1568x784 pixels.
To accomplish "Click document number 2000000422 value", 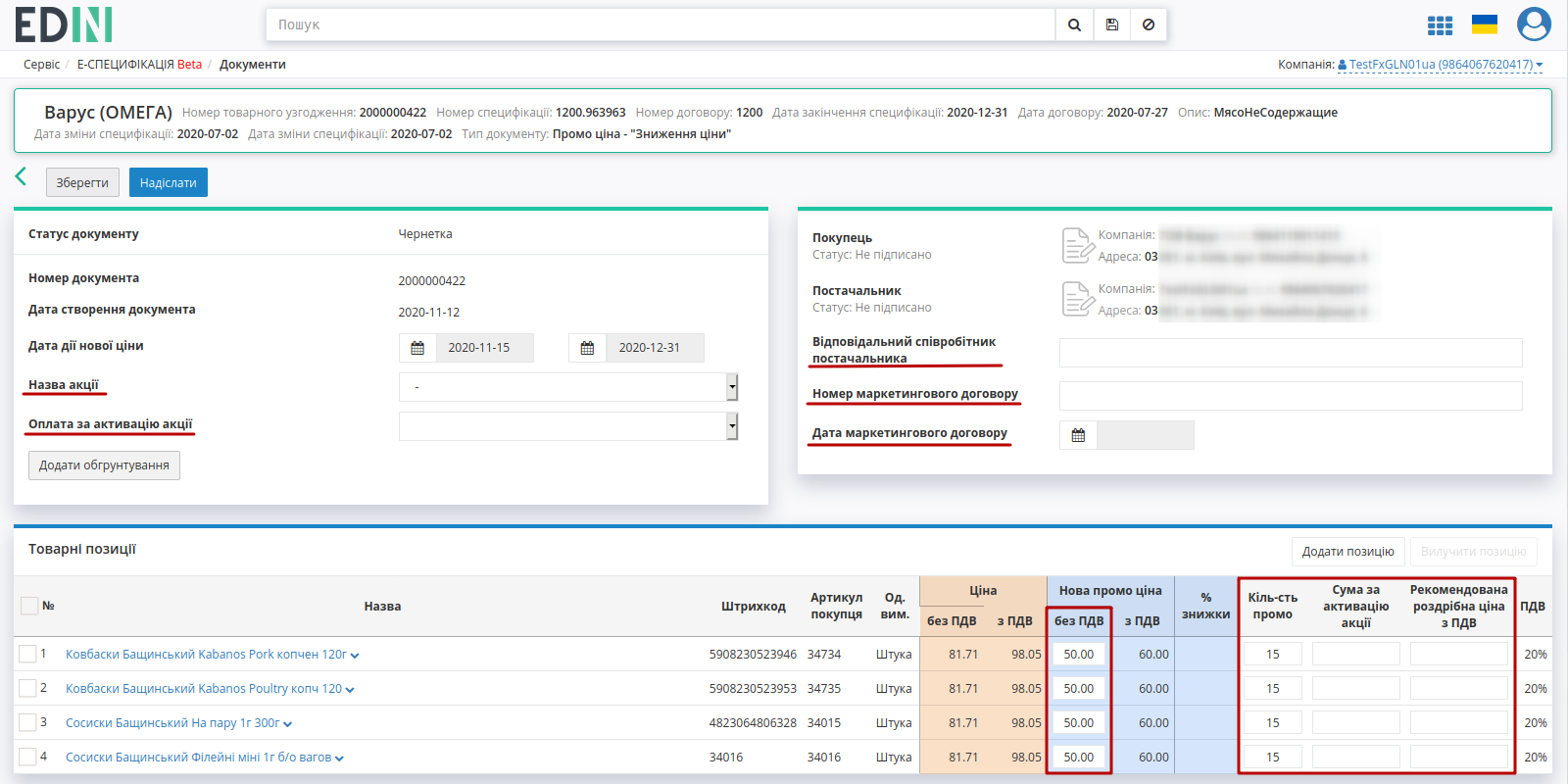I will [x=432, y=281].
